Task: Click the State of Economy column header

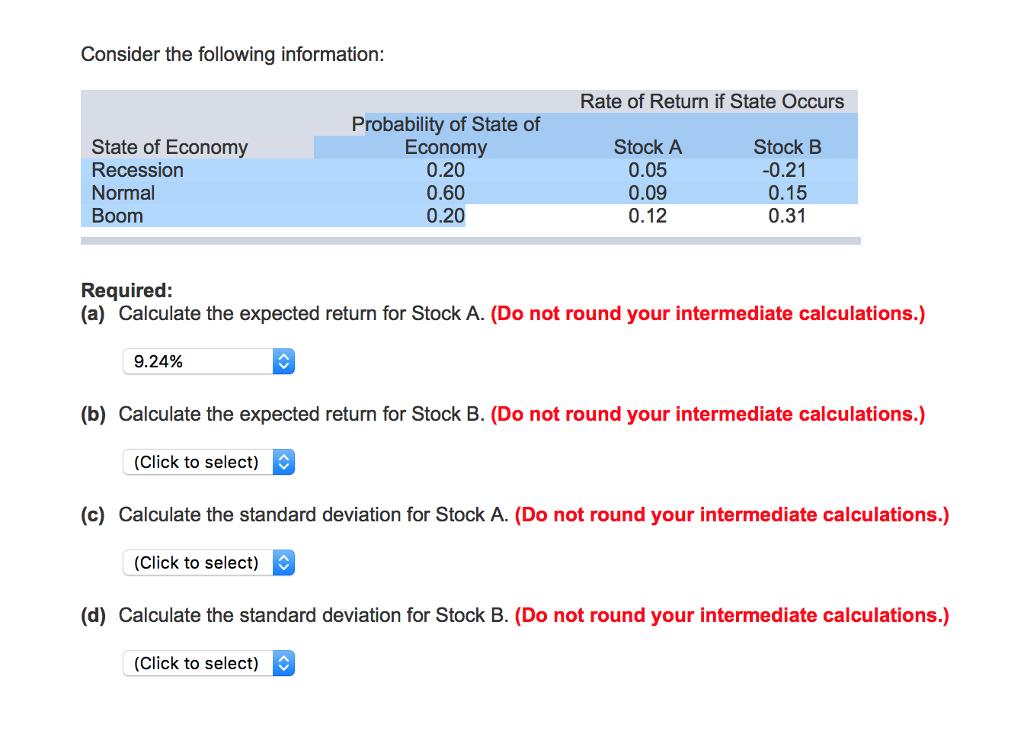Action: (x=169, y=147)
